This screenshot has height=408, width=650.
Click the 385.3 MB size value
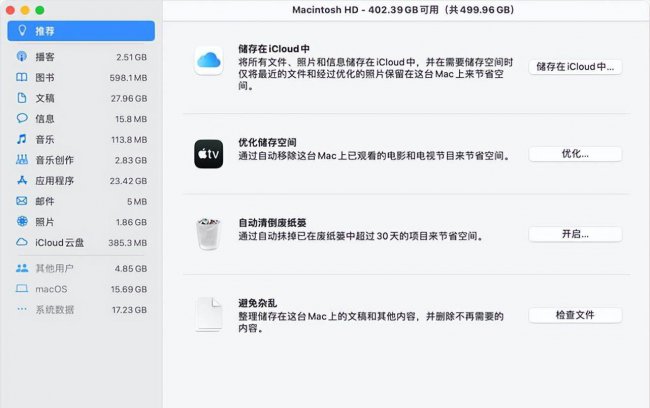click(x=128, y=243)
